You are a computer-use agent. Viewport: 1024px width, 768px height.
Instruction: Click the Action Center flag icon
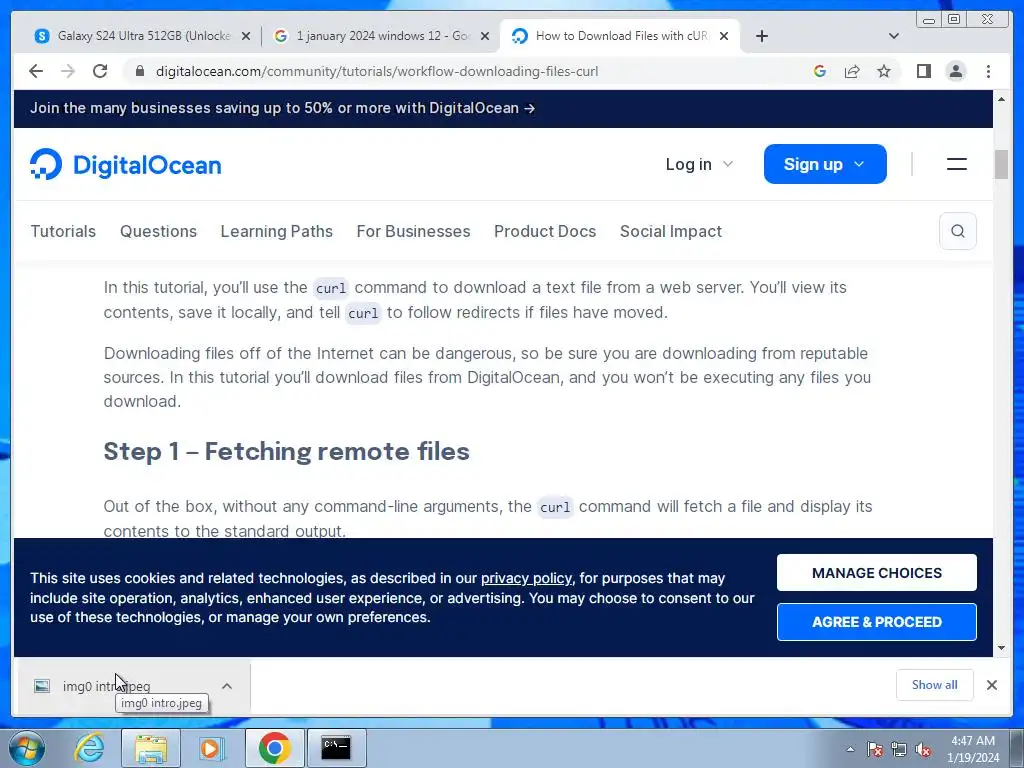[874, 749]
